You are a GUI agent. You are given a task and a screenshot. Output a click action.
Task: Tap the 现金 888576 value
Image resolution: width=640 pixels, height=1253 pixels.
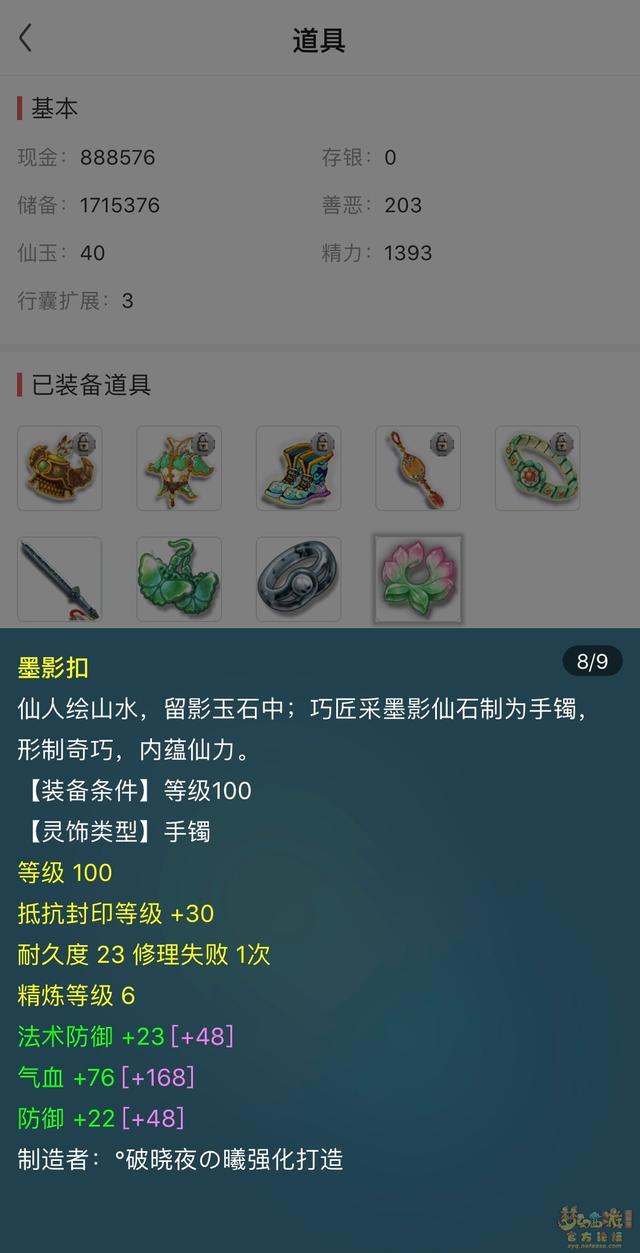[117, 157]
